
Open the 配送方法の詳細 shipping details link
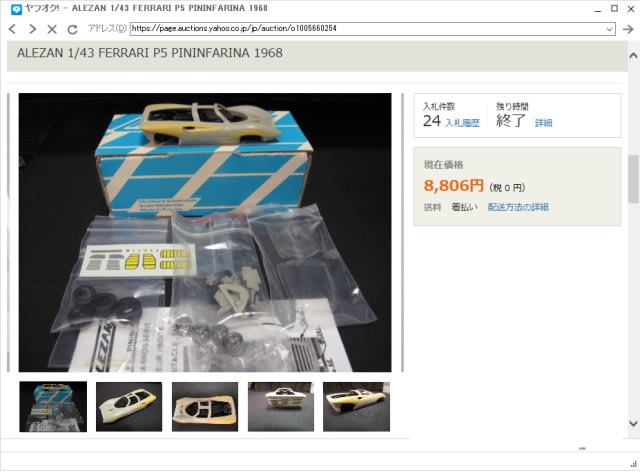click(518, 207)
